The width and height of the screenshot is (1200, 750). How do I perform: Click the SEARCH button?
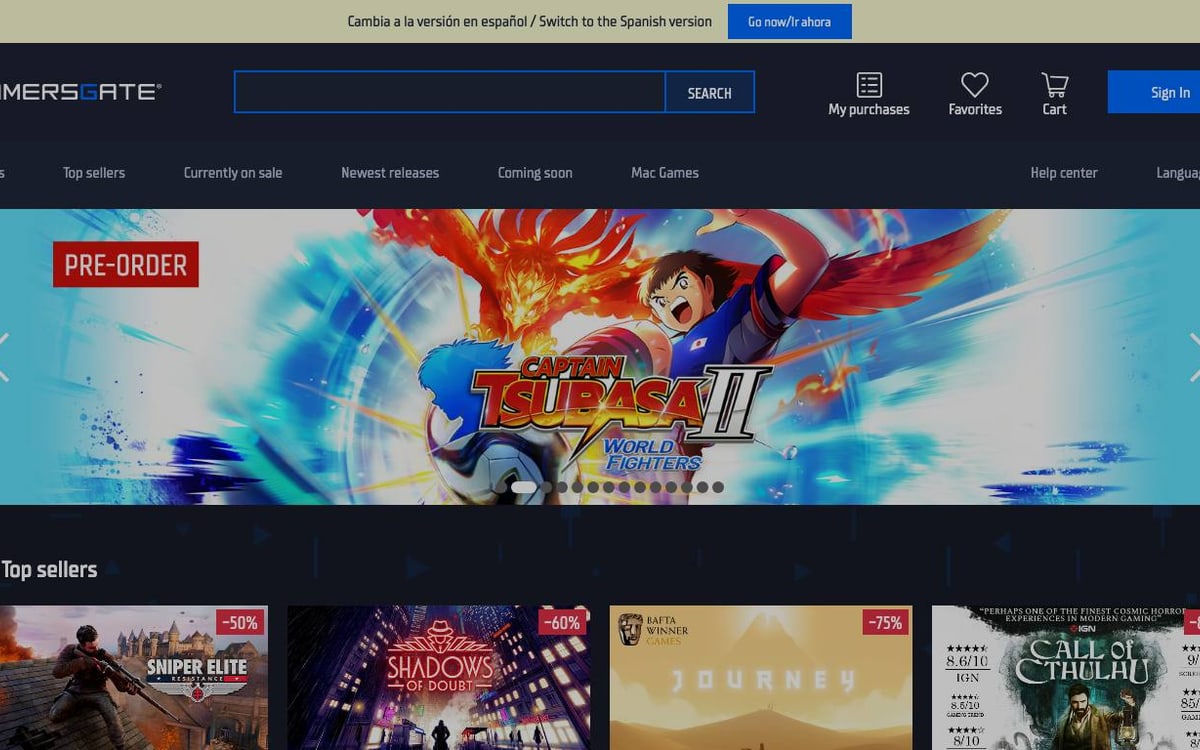tap(709, 92)
